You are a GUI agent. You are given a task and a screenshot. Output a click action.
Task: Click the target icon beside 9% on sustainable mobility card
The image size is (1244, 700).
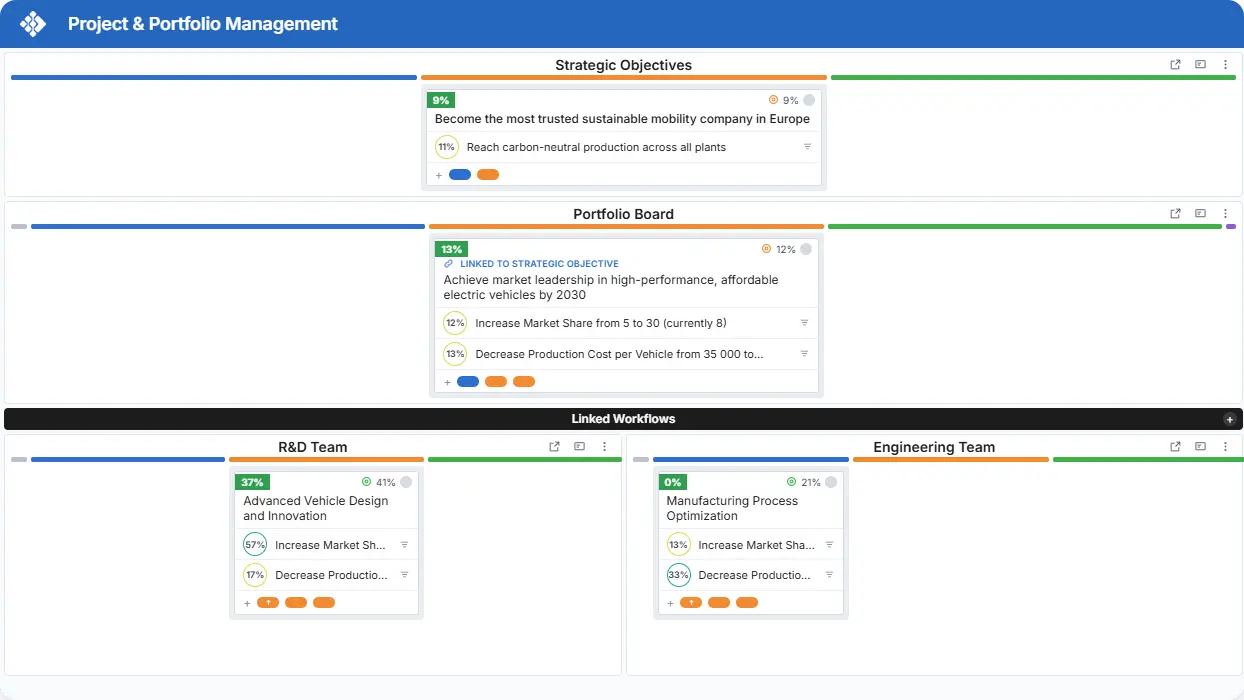pos(773,100)
